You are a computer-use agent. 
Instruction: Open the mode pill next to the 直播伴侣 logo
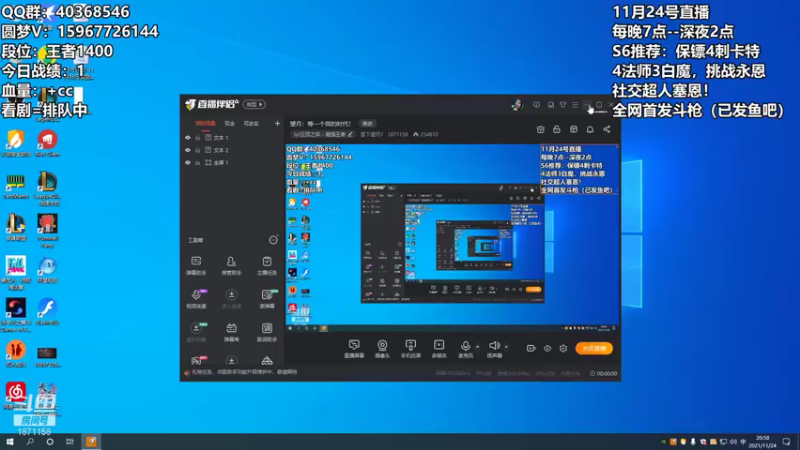click(254, 105)
